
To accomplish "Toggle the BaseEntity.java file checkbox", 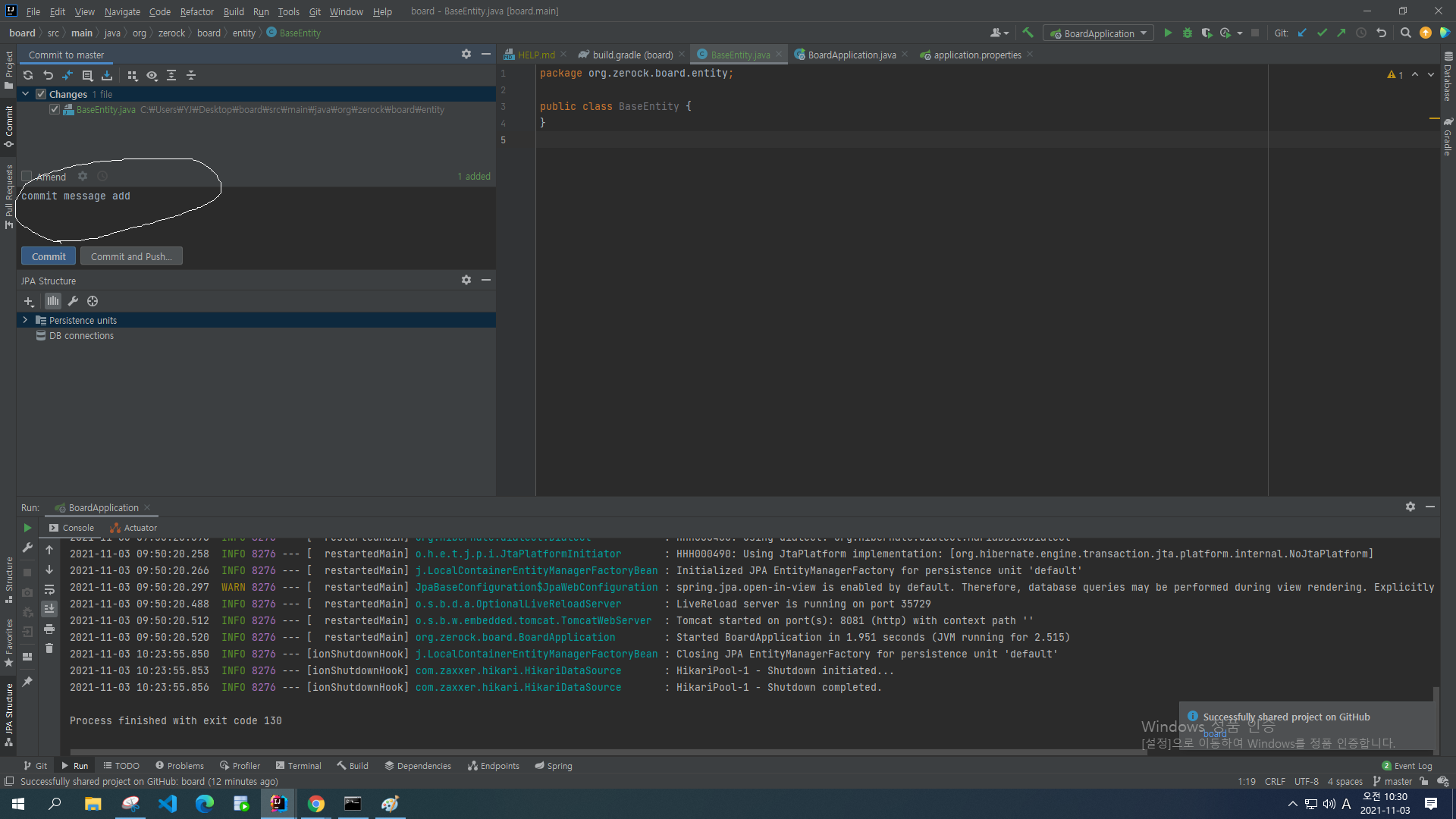I will point(55,109).
